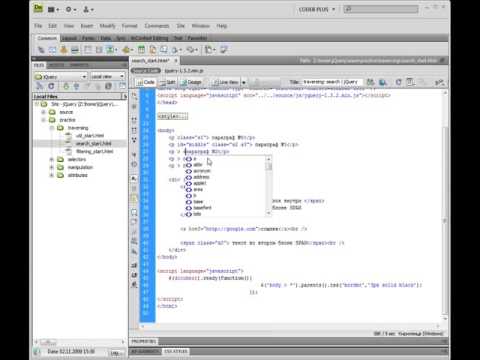
Task: Open the Commands menu
Action: (157, 26)
